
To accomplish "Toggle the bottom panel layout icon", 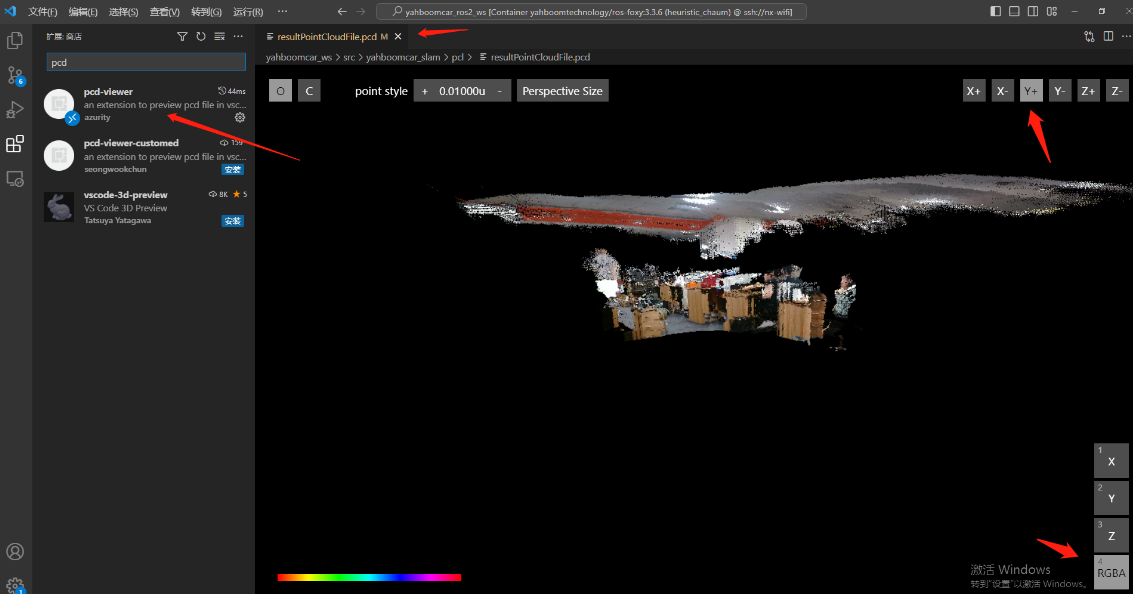I will click(1015, 11).
